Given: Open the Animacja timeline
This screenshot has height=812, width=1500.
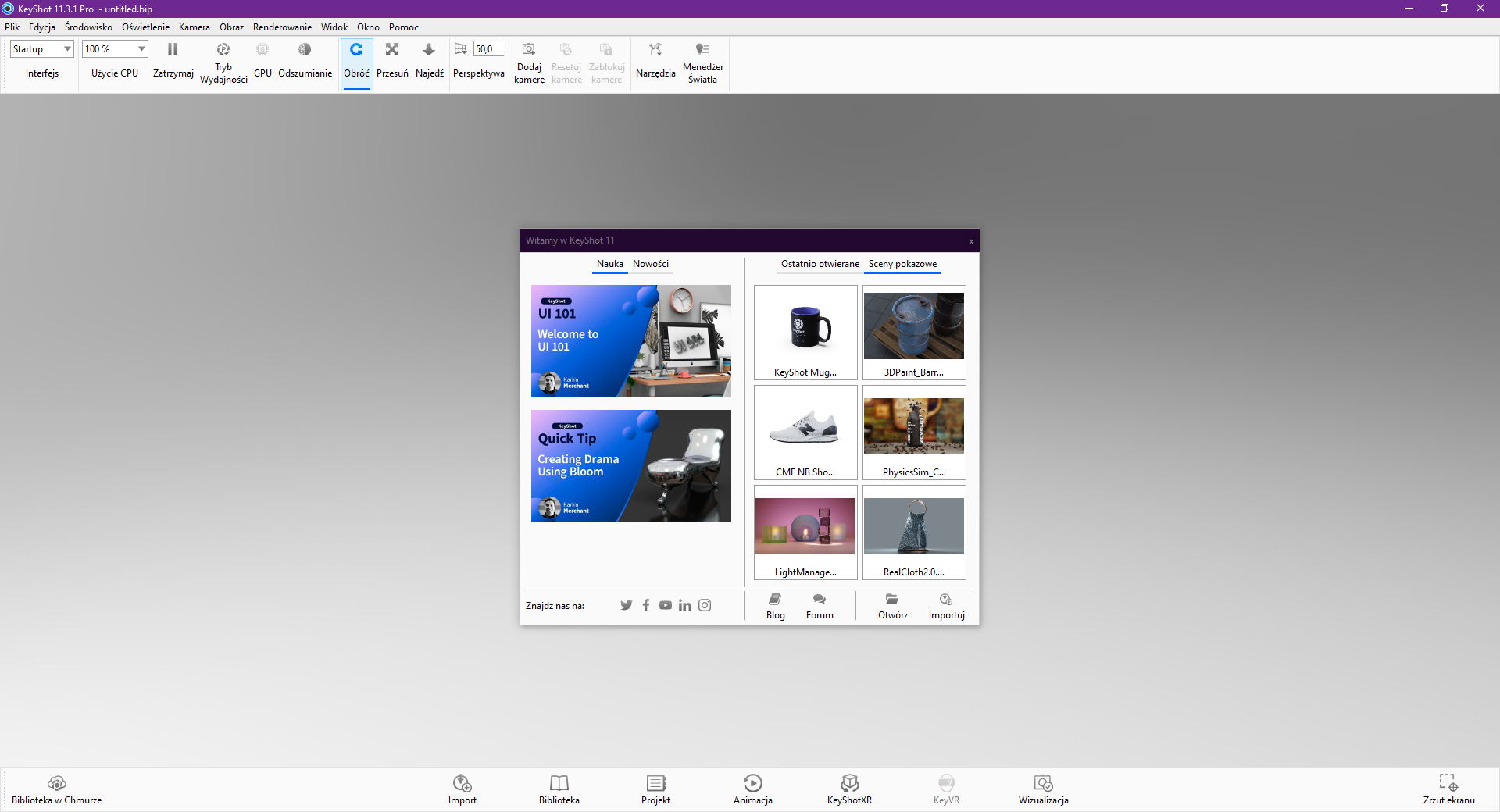Looking at the screenshot, I should pos(753,789).
